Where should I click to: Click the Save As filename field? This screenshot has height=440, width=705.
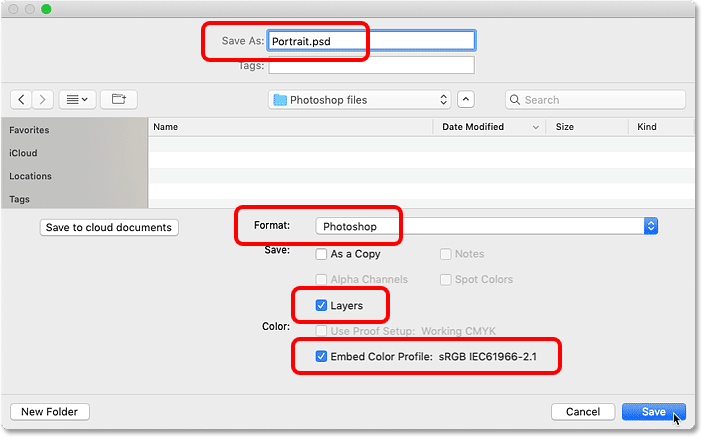[x=371, y=41]
